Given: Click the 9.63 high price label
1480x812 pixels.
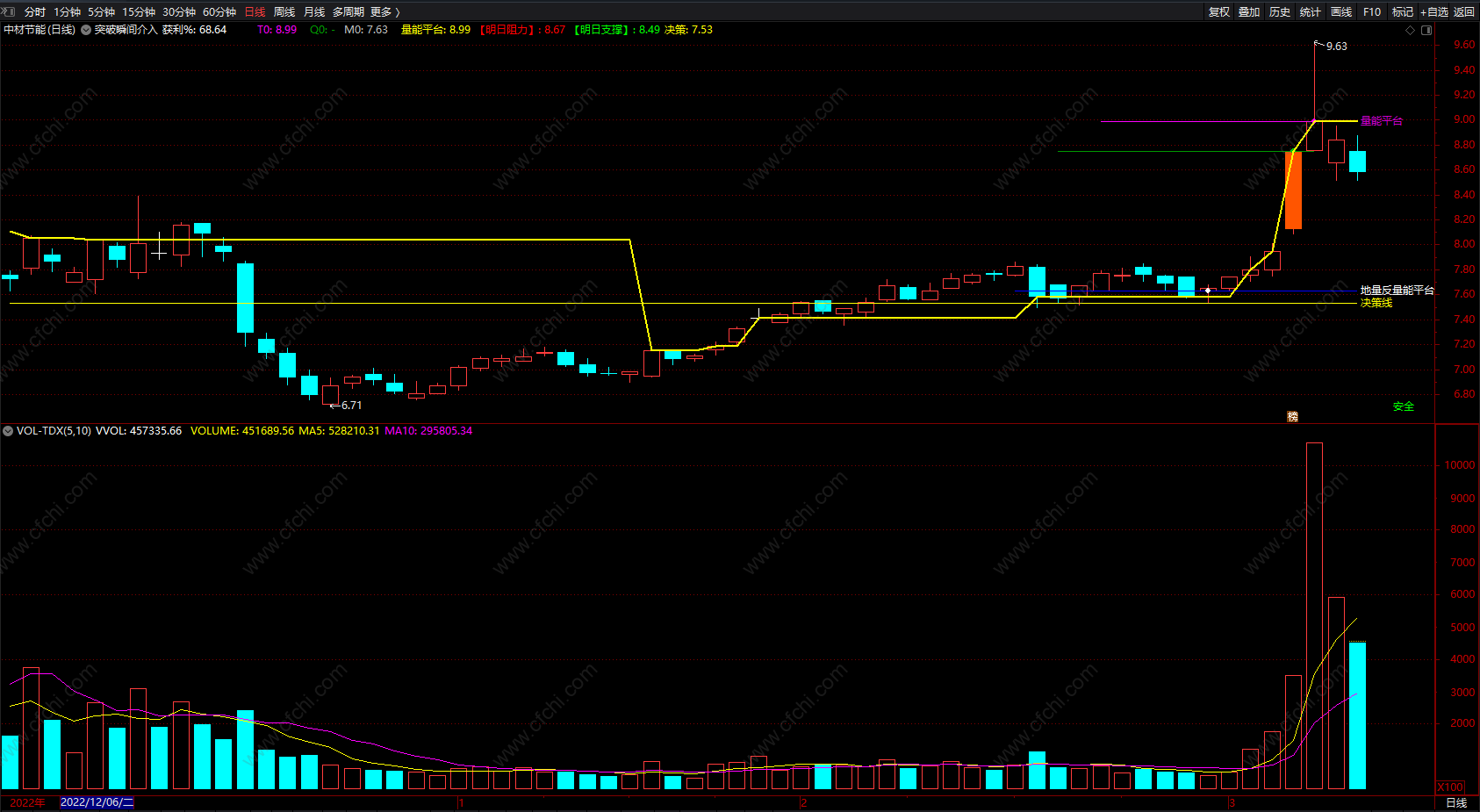Looking at the screenshot, I should (x=1336, y=47).
